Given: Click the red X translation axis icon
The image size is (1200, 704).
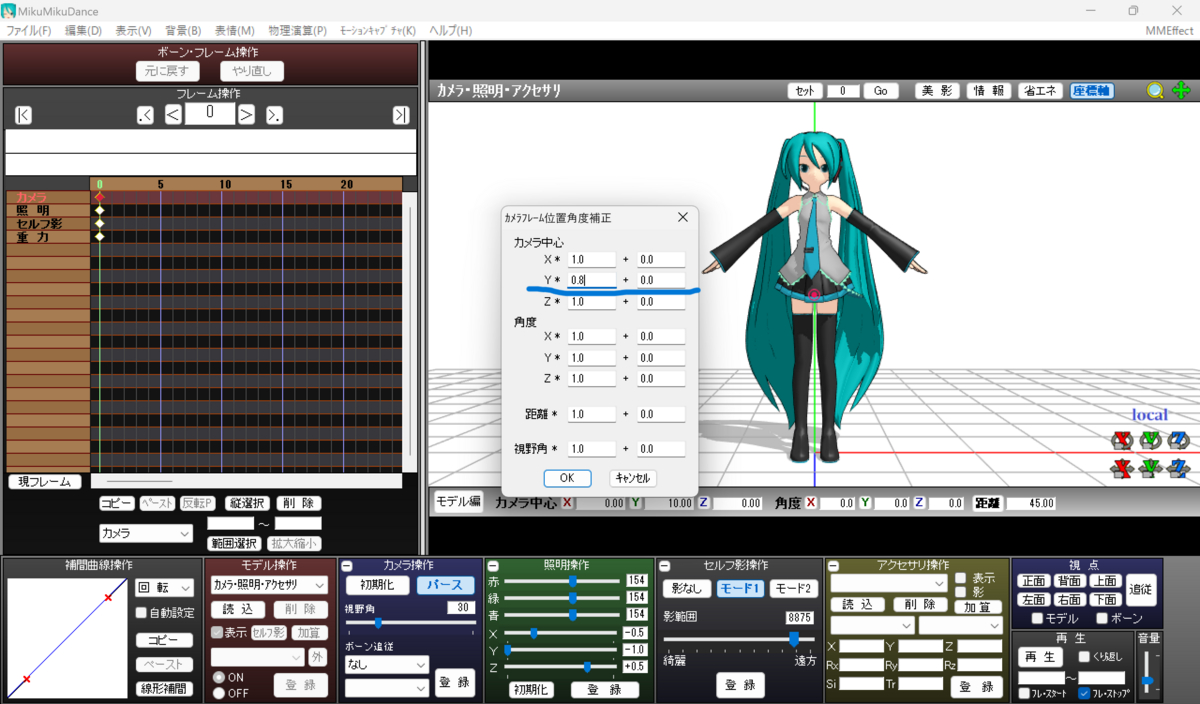Looking at the screenshot, I should (x=1122, y=467).
